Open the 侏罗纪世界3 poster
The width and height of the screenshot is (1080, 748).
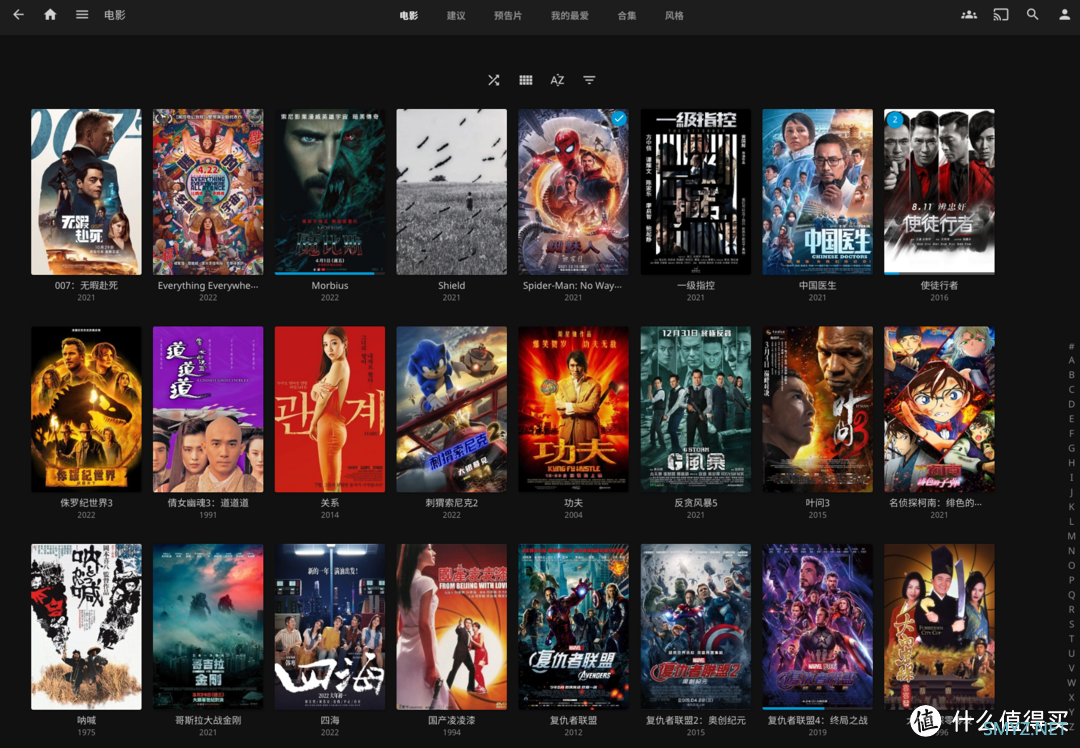tap(86, 409)
